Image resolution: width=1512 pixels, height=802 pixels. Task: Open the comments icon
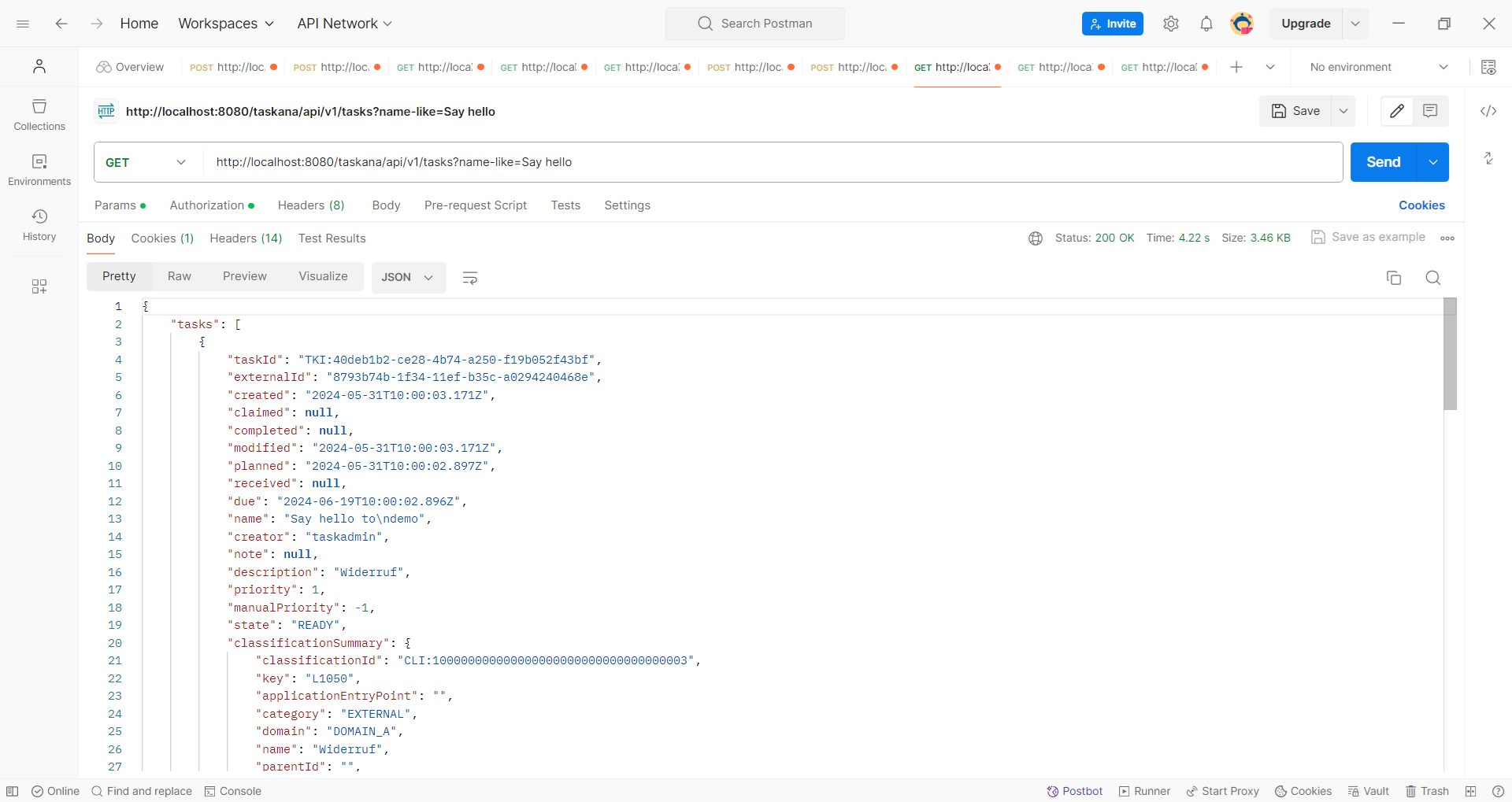[1430, 111]
